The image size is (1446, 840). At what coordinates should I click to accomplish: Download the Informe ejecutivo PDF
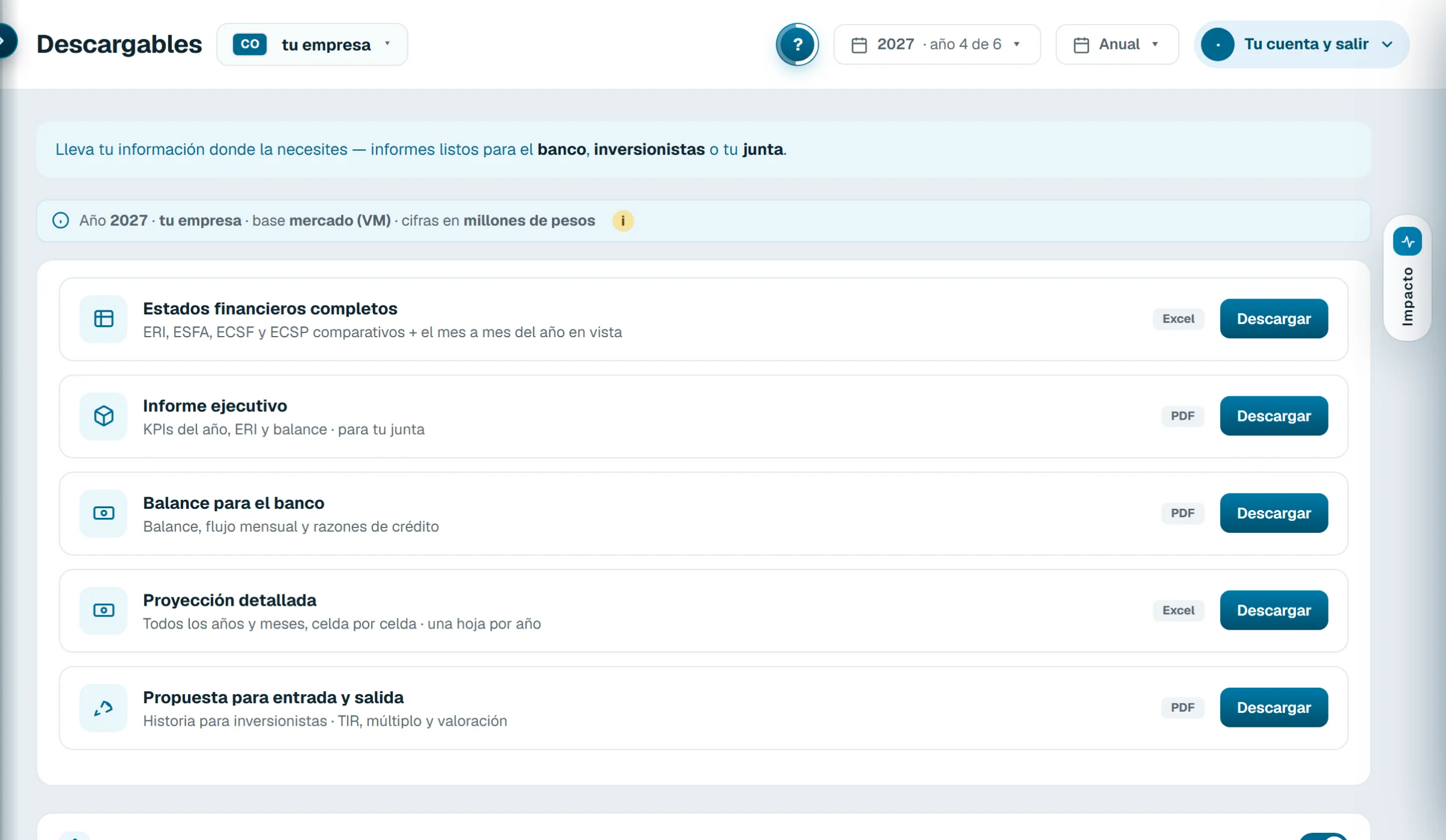pos(1274,416)
